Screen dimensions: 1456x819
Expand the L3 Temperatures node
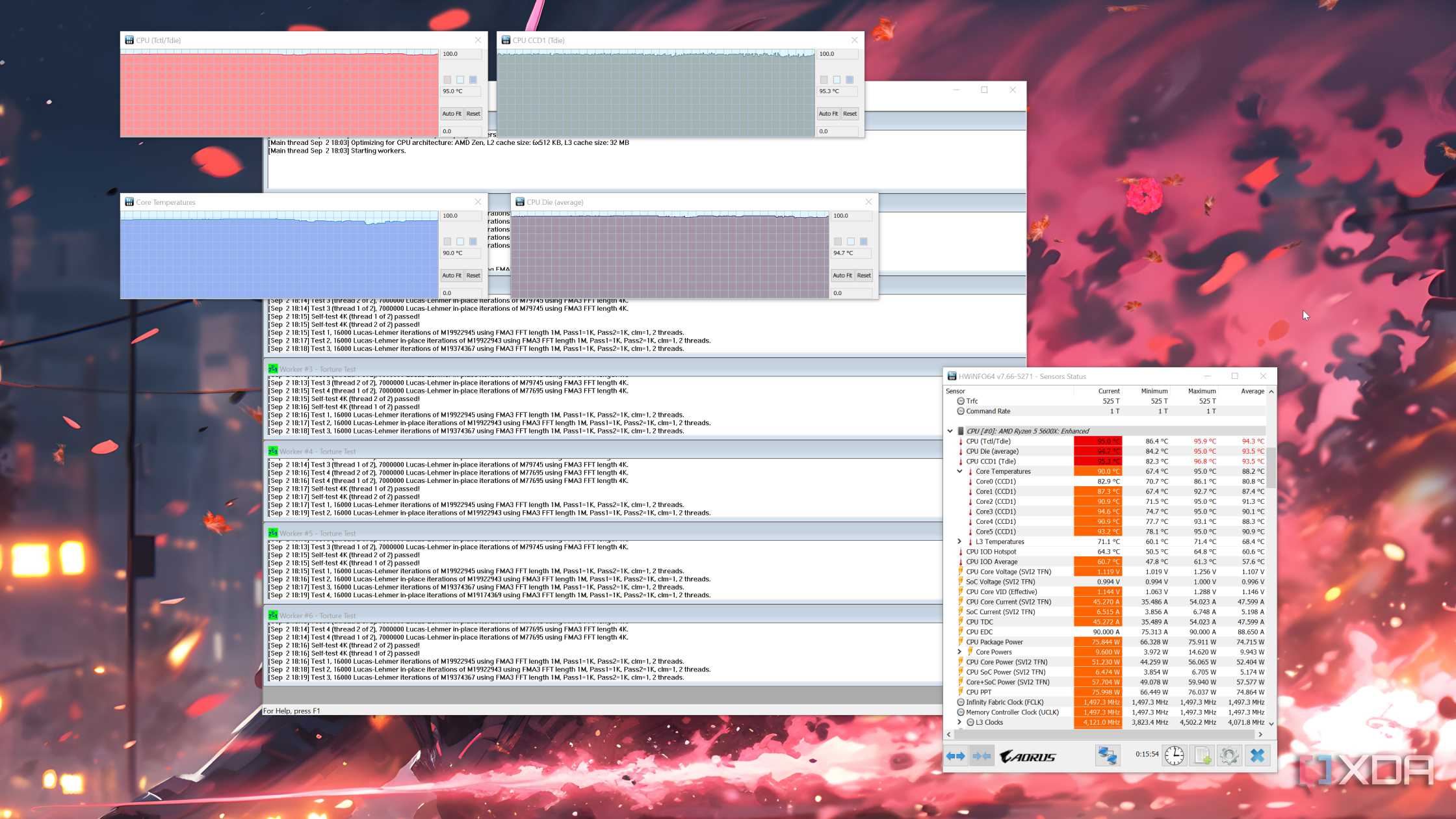coord(959,541)
